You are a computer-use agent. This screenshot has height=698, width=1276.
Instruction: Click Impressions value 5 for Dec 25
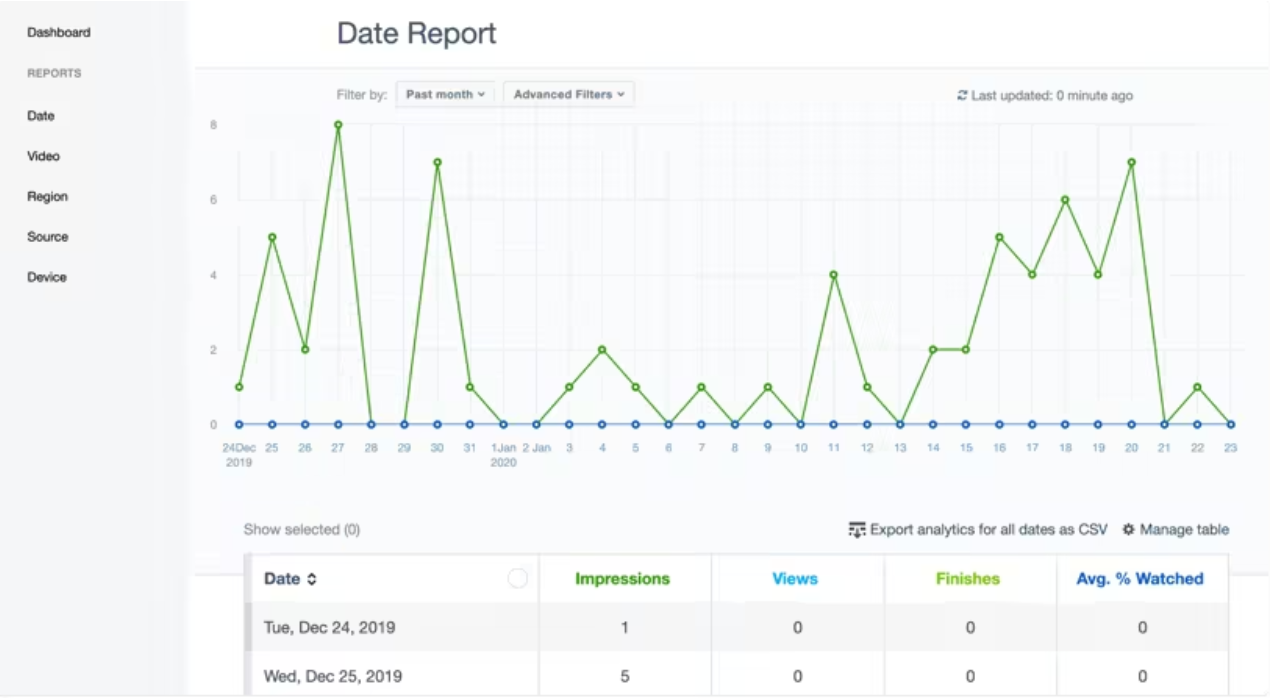pos(625,676)
